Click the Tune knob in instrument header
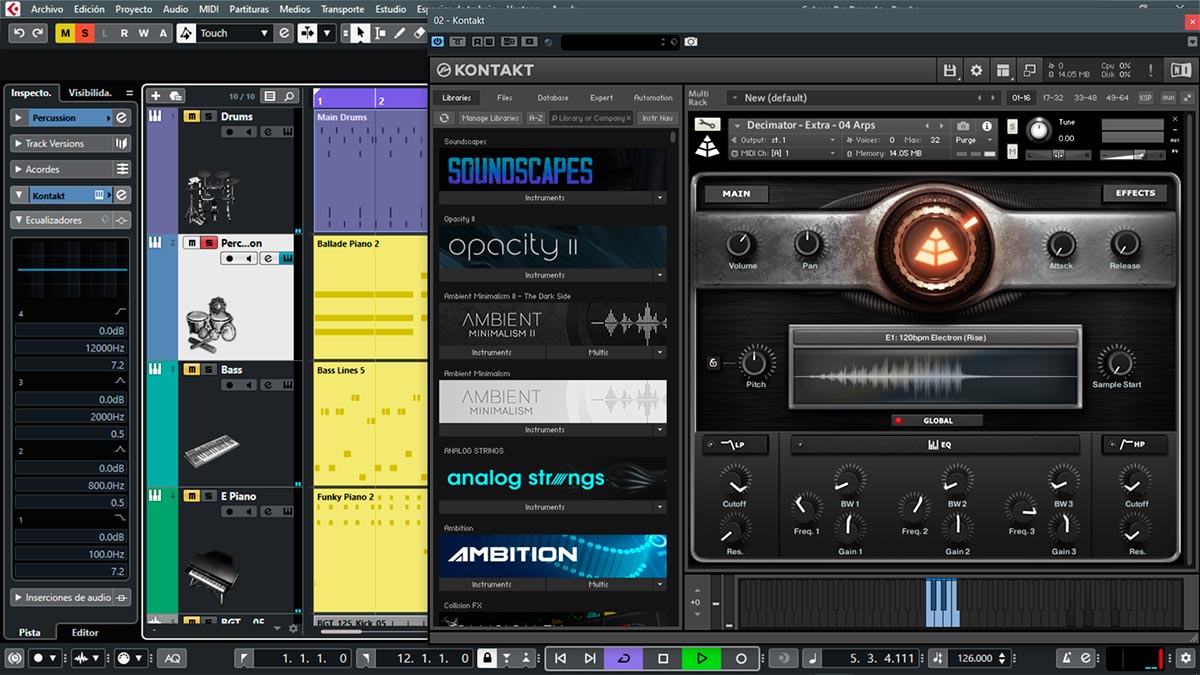Image resolution: width=1200 pixels, height=675 pixels. tap(1040, 129)
